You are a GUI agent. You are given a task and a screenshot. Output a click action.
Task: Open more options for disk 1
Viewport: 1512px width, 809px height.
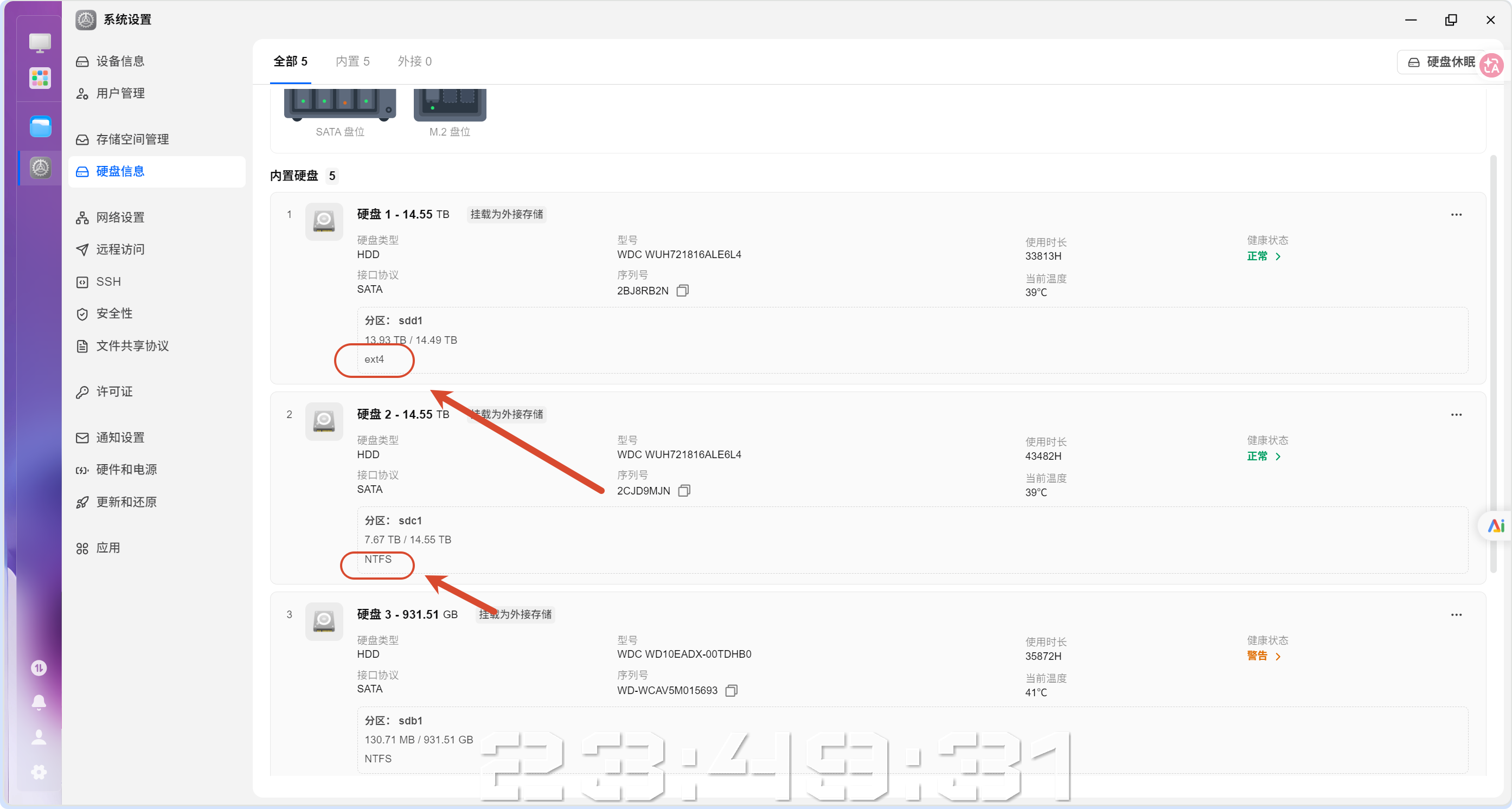tap(1456, 215)
